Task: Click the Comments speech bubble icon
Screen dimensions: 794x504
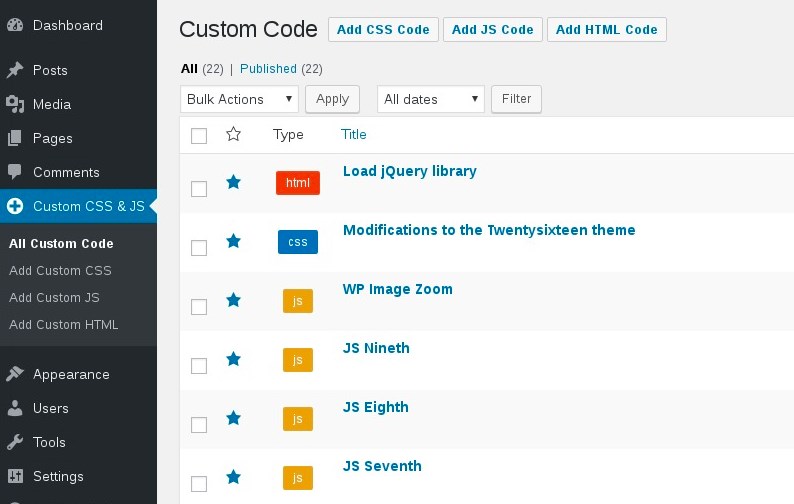Action: coord(15,172)
